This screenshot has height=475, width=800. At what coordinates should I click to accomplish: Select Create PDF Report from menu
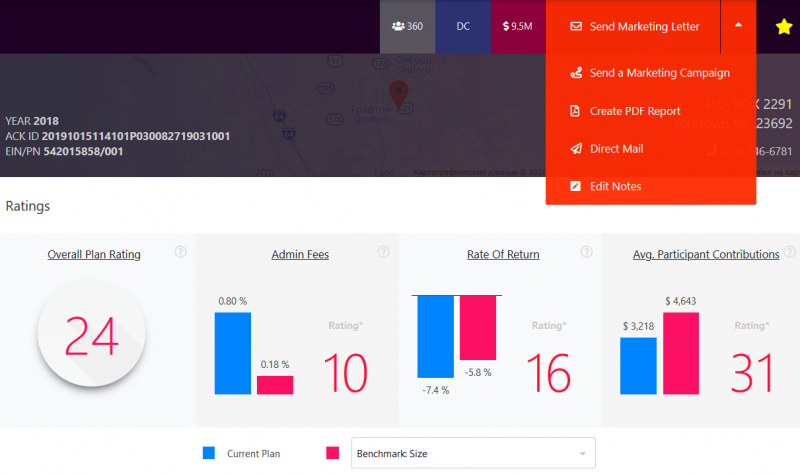[635, 111]
